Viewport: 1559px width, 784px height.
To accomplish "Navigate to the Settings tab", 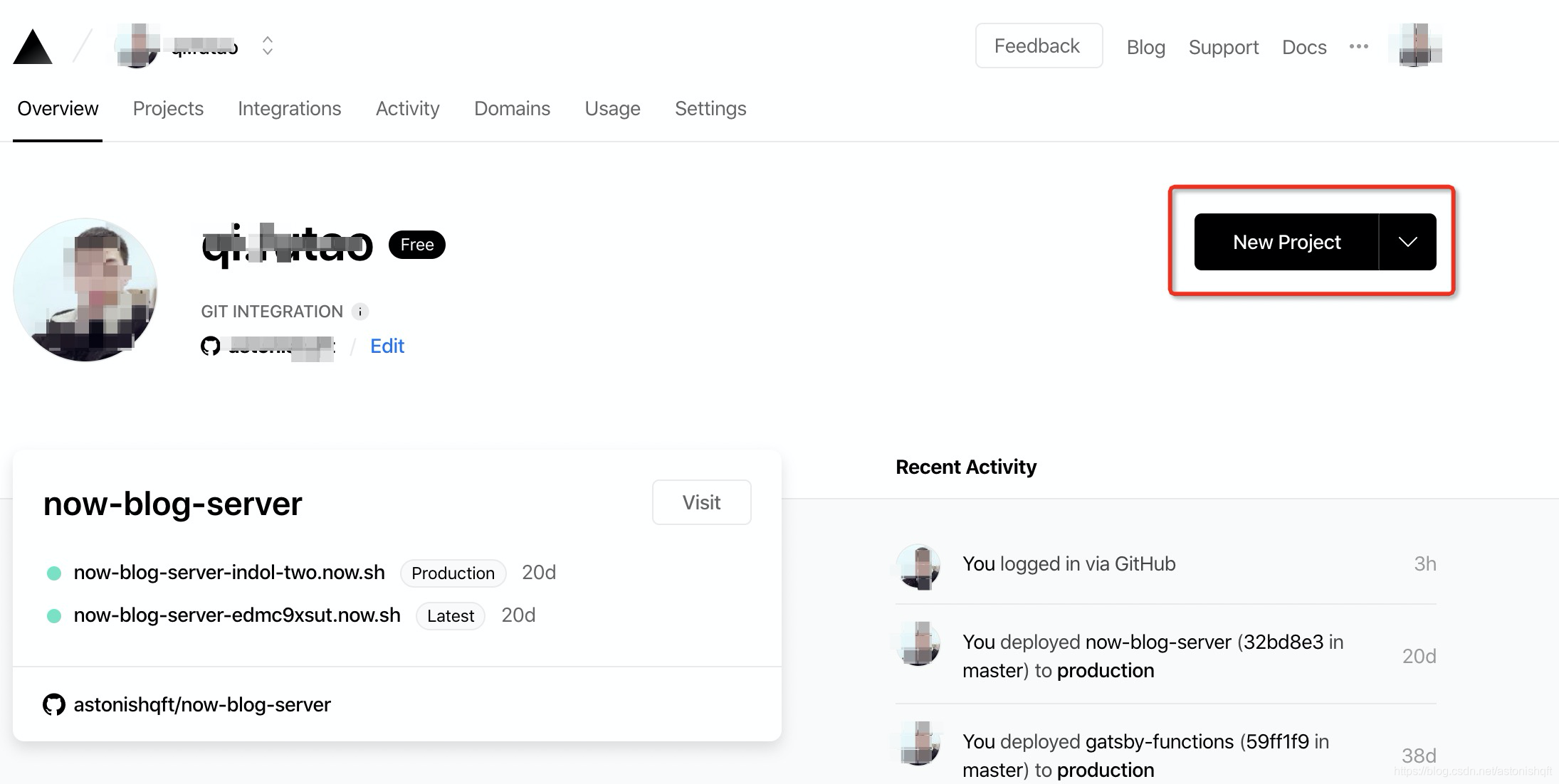I will pos(711,108).
